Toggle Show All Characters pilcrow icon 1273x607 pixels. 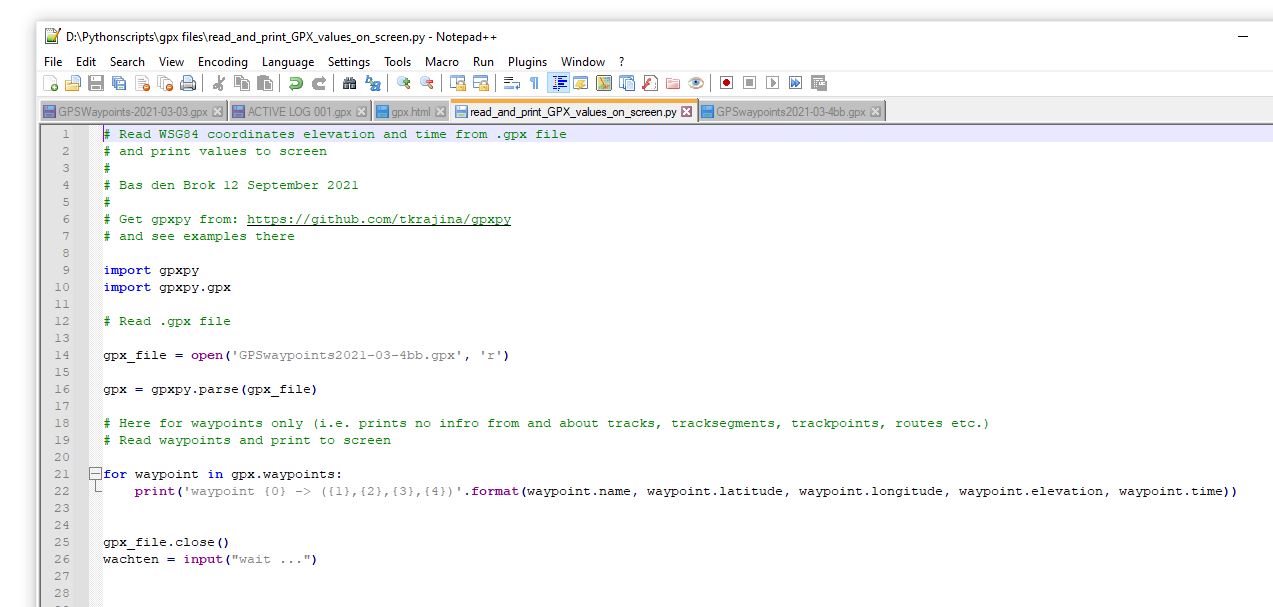(x=533, y=83)
